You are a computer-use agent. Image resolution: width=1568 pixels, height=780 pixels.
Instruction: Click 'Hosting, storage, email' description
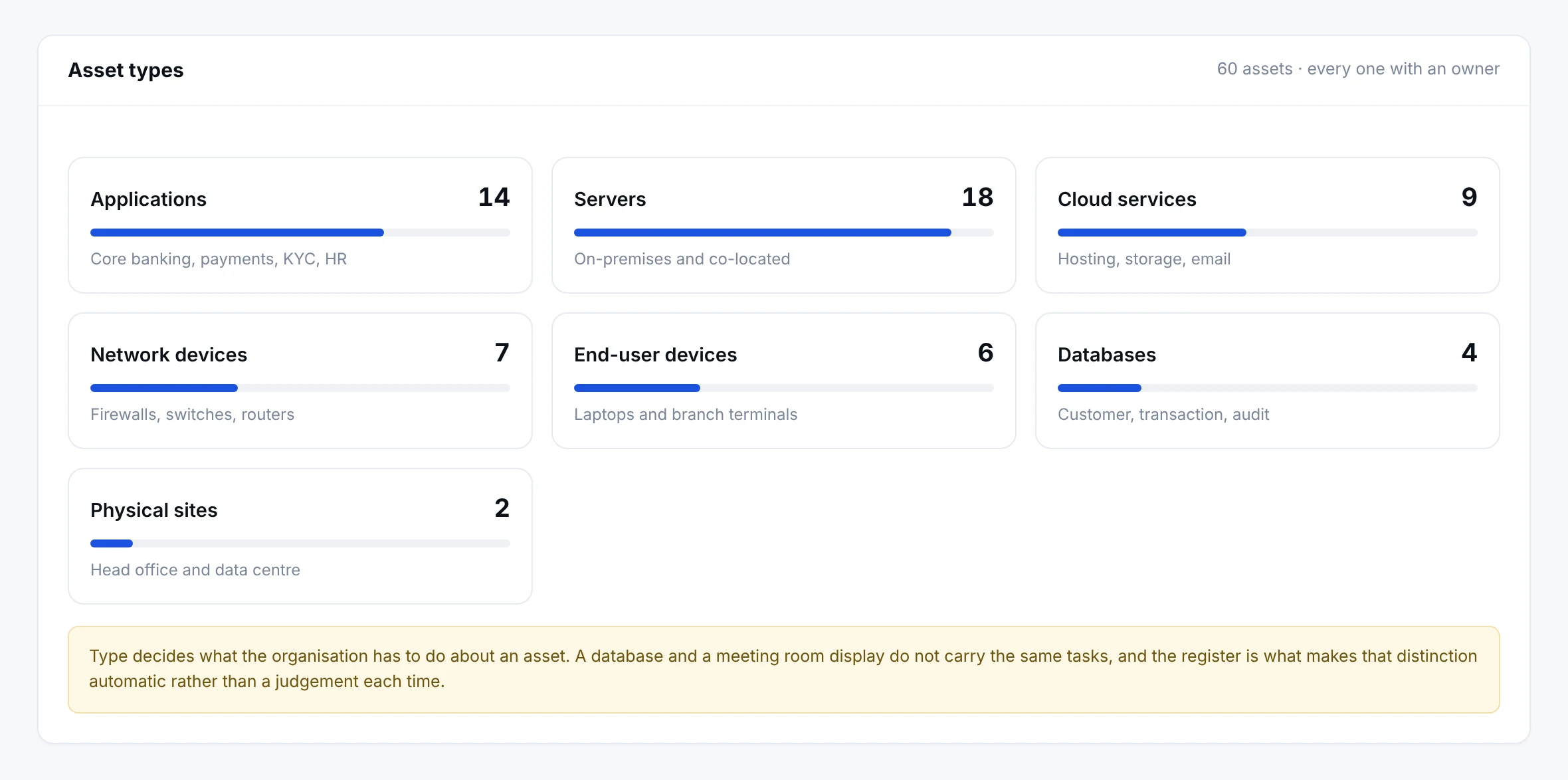point(1144,259)
